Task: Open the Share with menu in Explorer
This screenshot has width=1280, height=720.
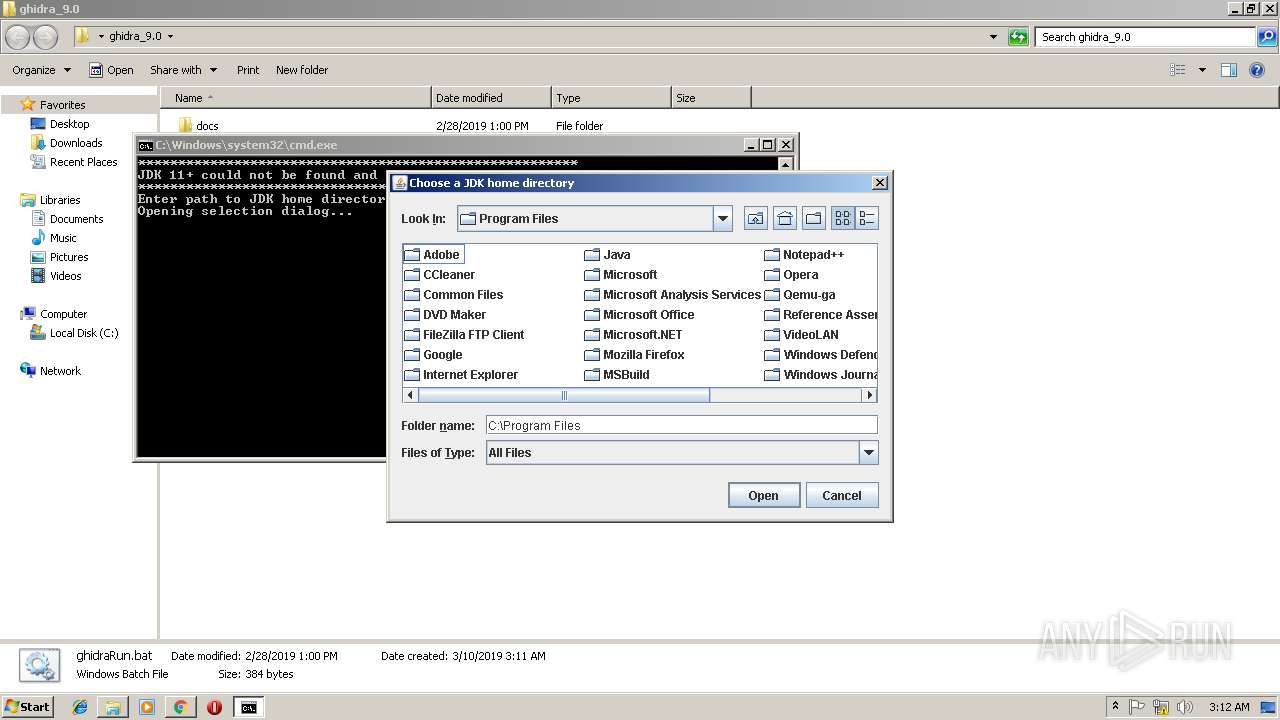Action: 183,70
